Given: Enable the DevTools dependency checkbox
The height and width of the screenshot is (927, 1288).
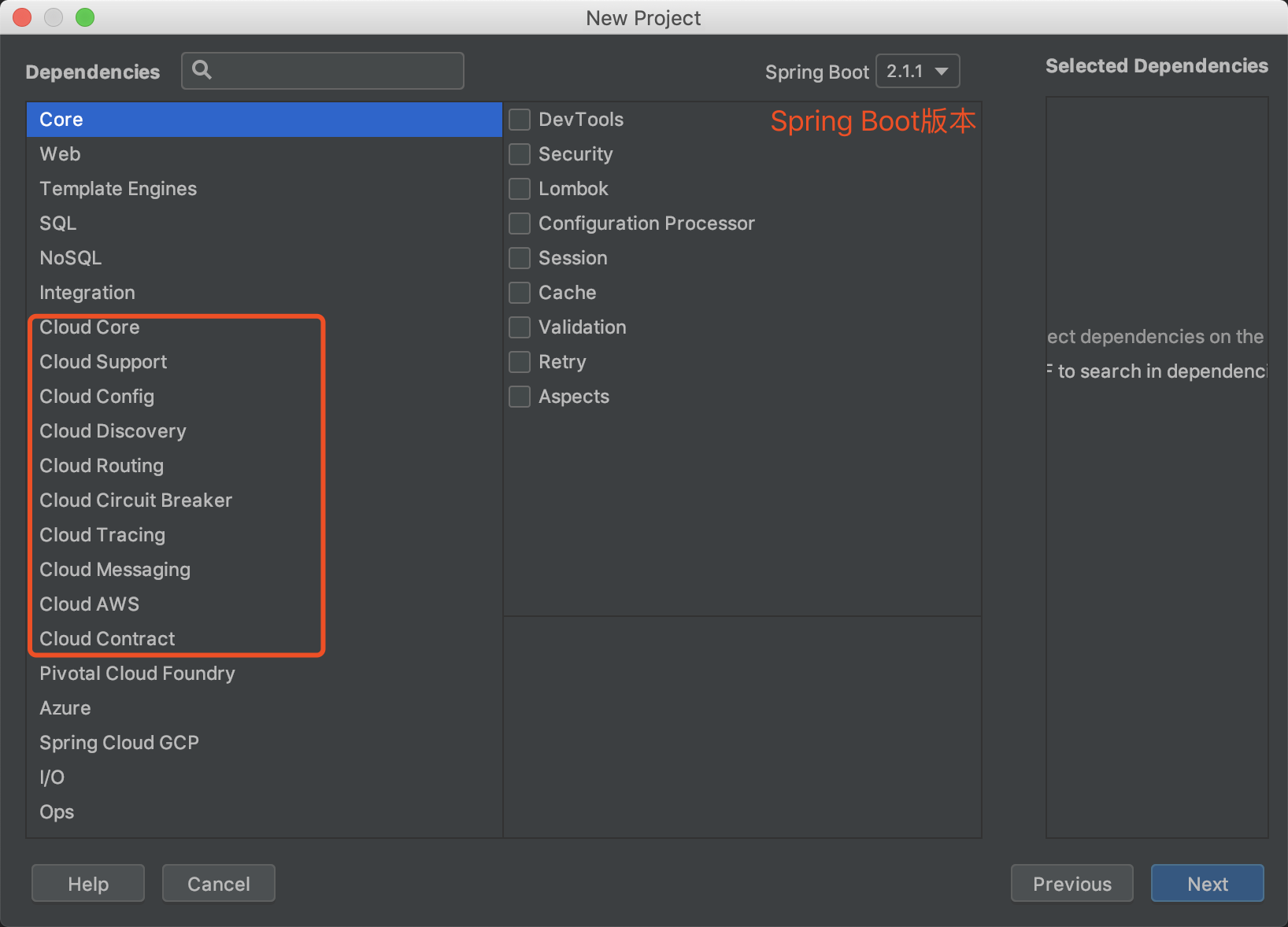Looking at the screenshot, I should pyautogui.click(x=520, y=120).
